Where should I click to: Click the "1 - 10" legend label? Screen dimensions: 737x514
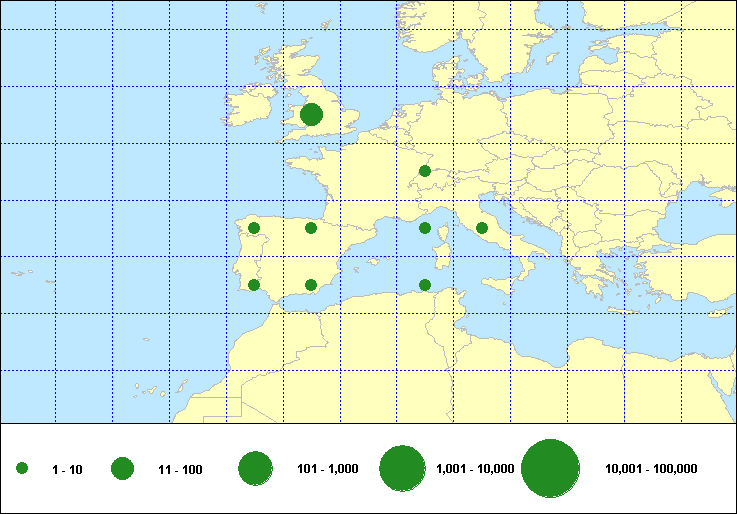66,469
